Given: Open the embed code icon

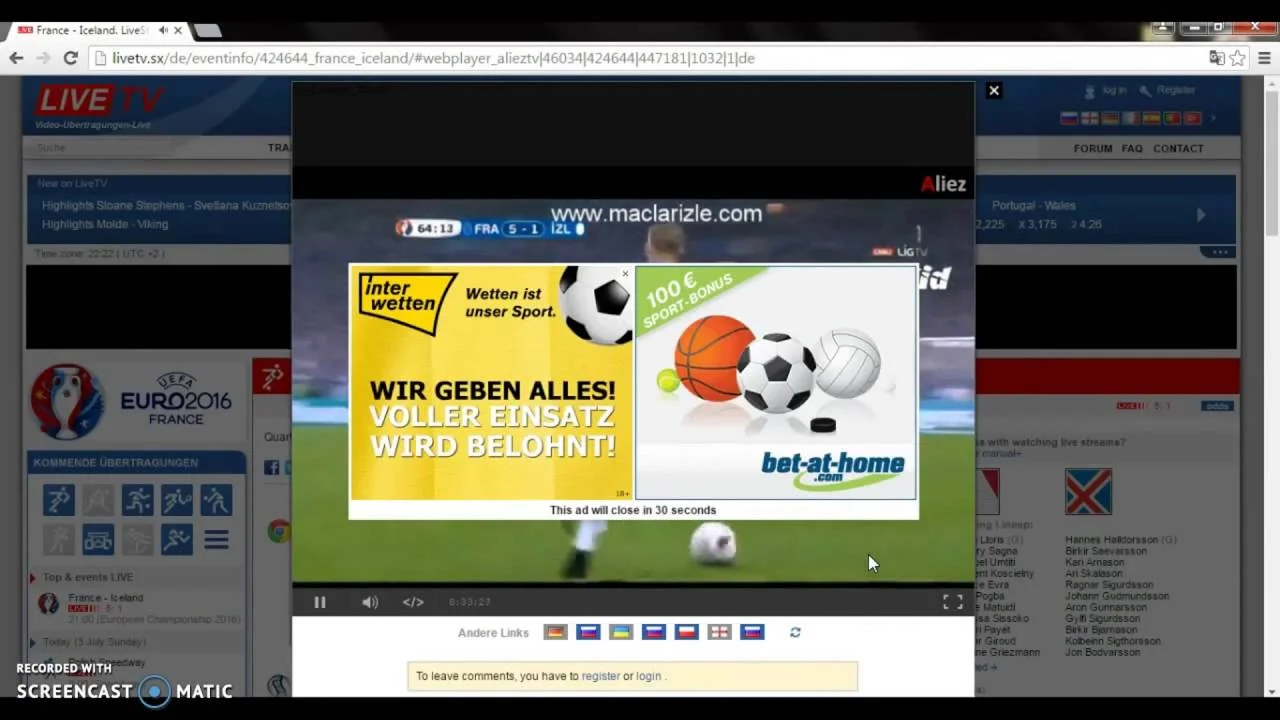Looking at the screenshot, I should pos(413,602).
